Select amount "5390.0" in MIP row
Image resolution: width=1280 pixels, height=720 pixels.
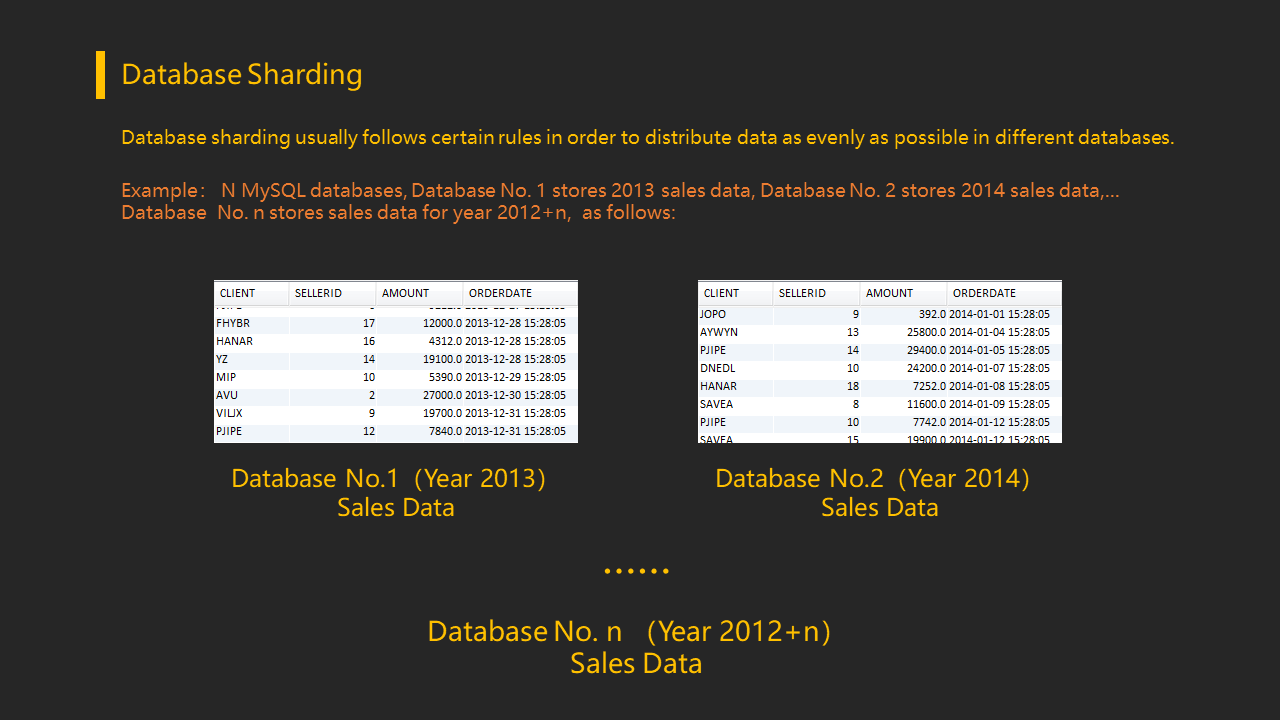(x=443, y=377)
